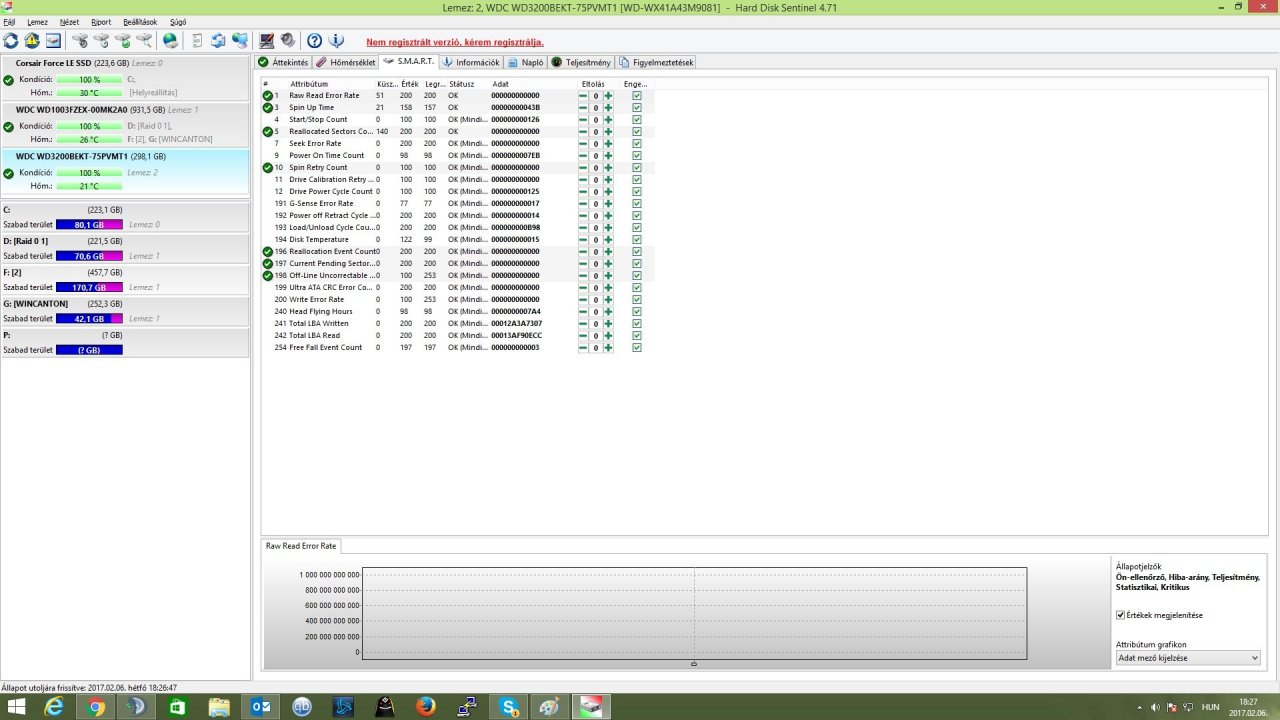Select the Raw Read Error Rate graph tab
The image size is (1280, 720).
point(301,546)
